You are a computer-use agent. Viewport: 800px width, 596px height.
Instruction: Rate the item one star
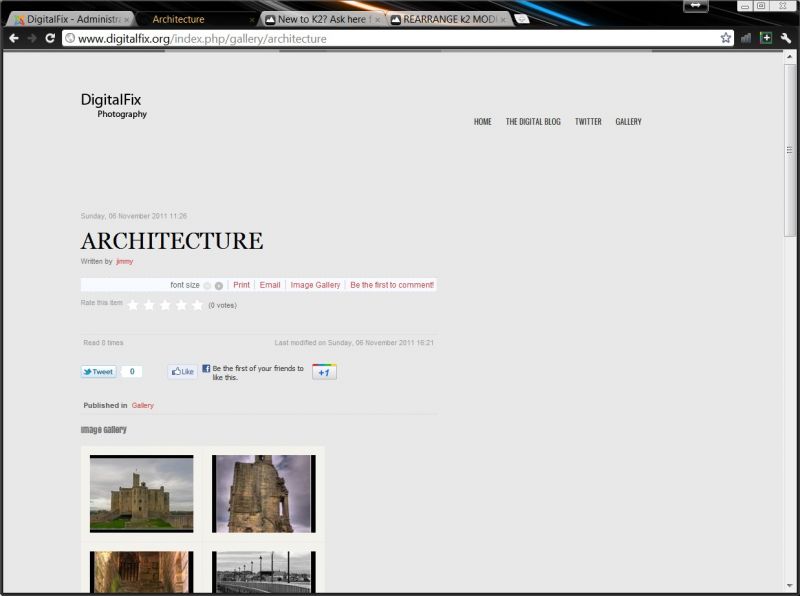[x=133, y=305]
